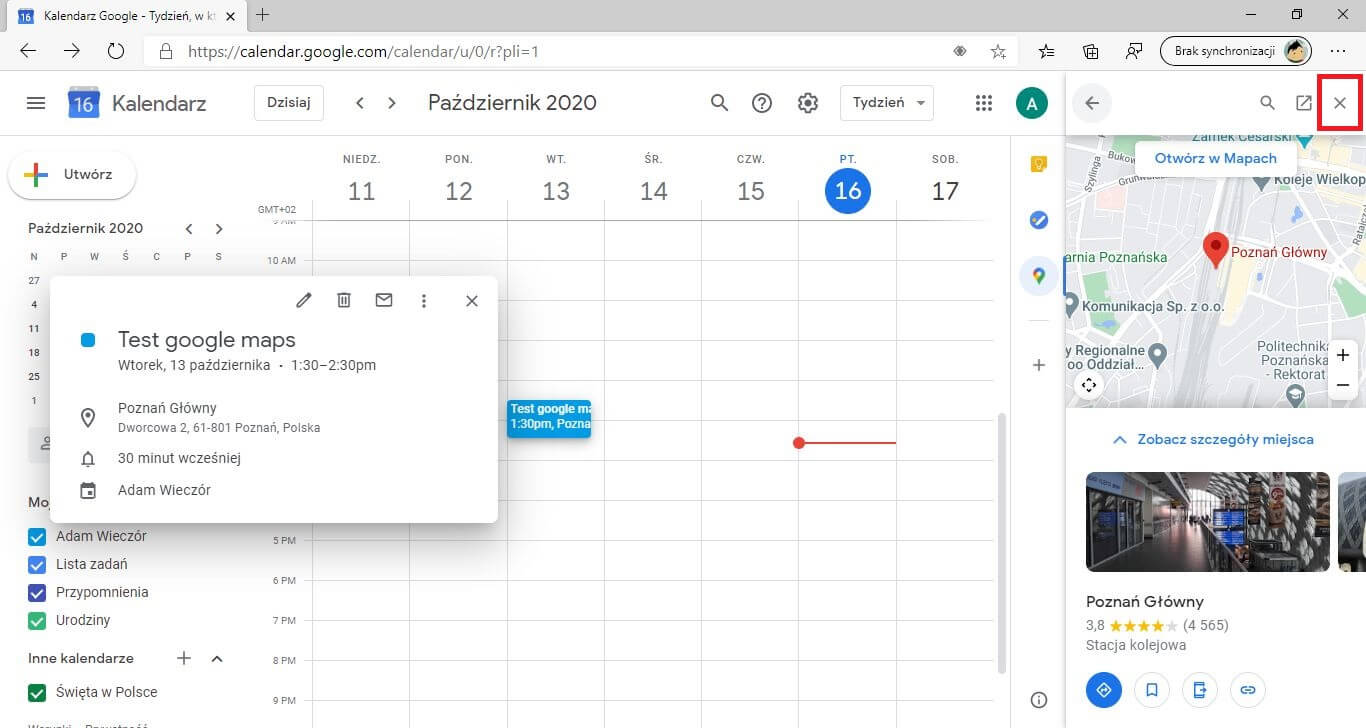Zoom in on the map
The height and width of the screenshot is (728, 1366).
(1343, 355)
